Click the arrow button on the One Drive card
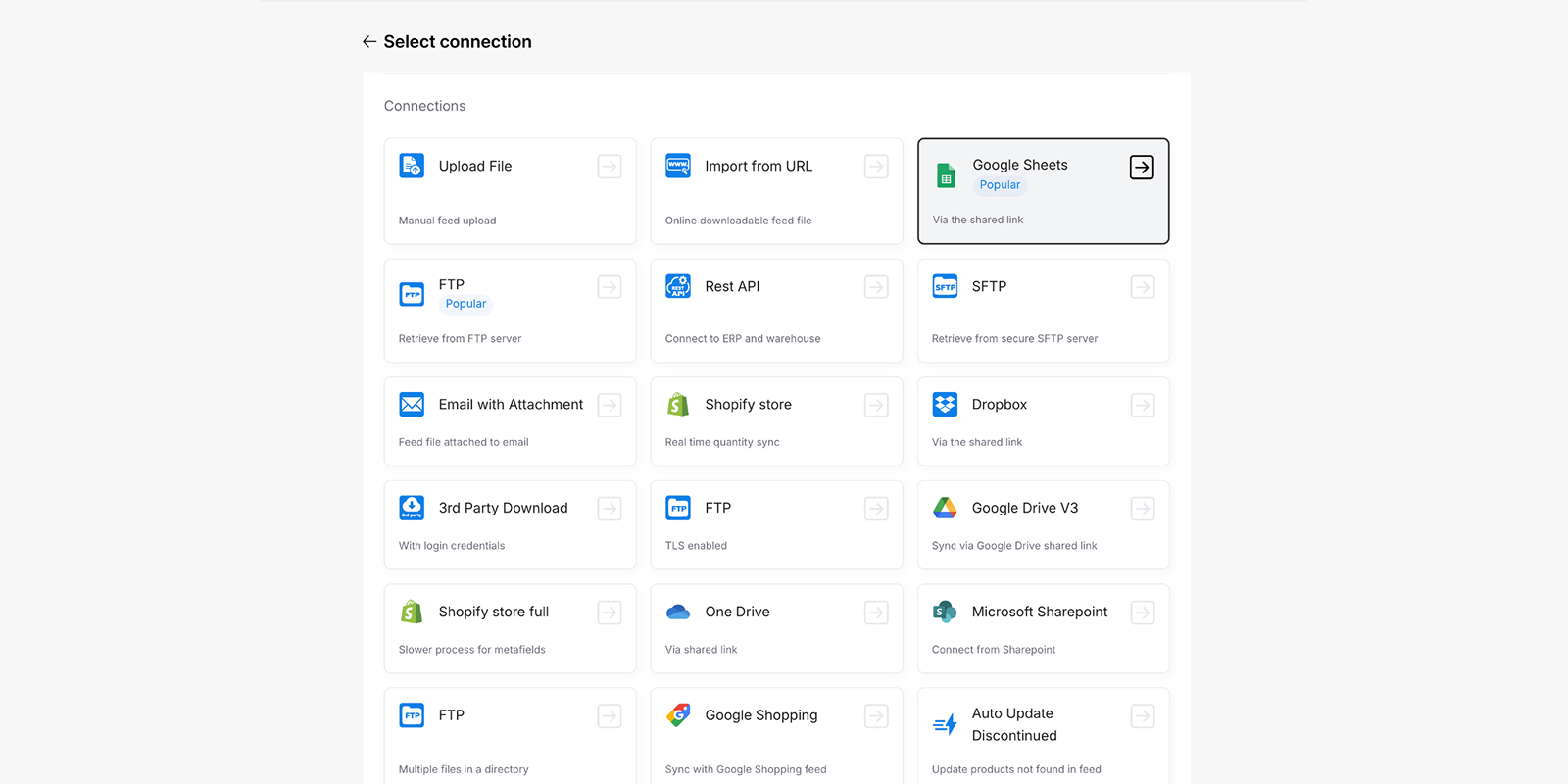 click(x=876, y=612)
